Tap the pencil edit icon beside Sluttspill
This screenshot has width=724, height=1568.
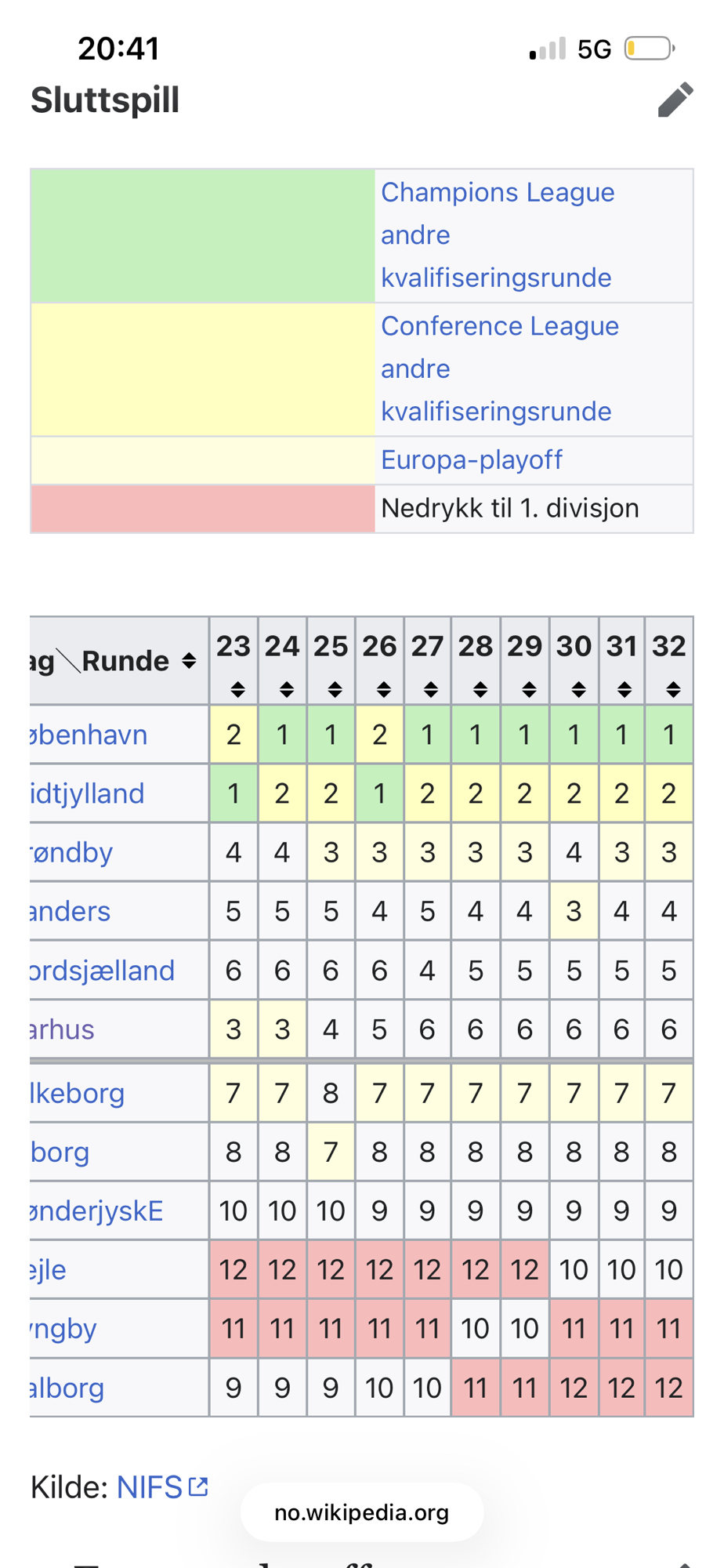tap(675, 100)
